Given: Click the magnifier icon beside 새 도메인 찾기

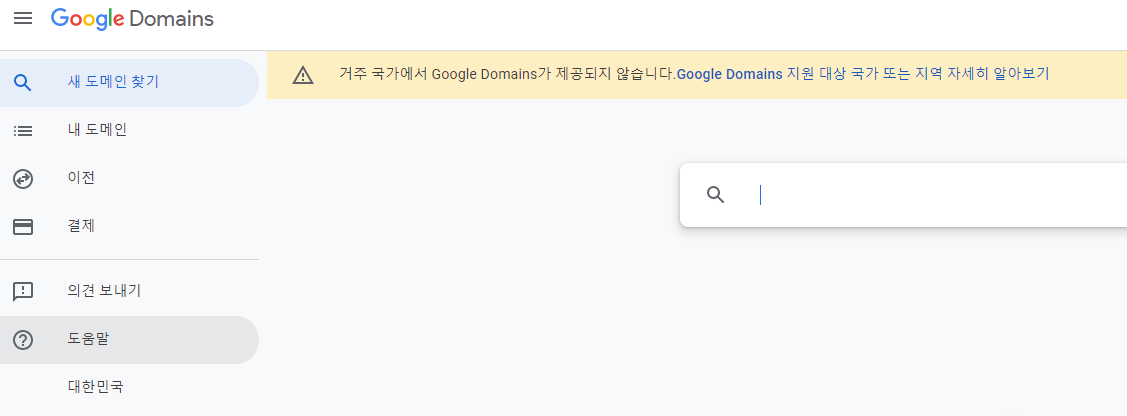Looking at the screenshot, I should [x=23, y=83].
